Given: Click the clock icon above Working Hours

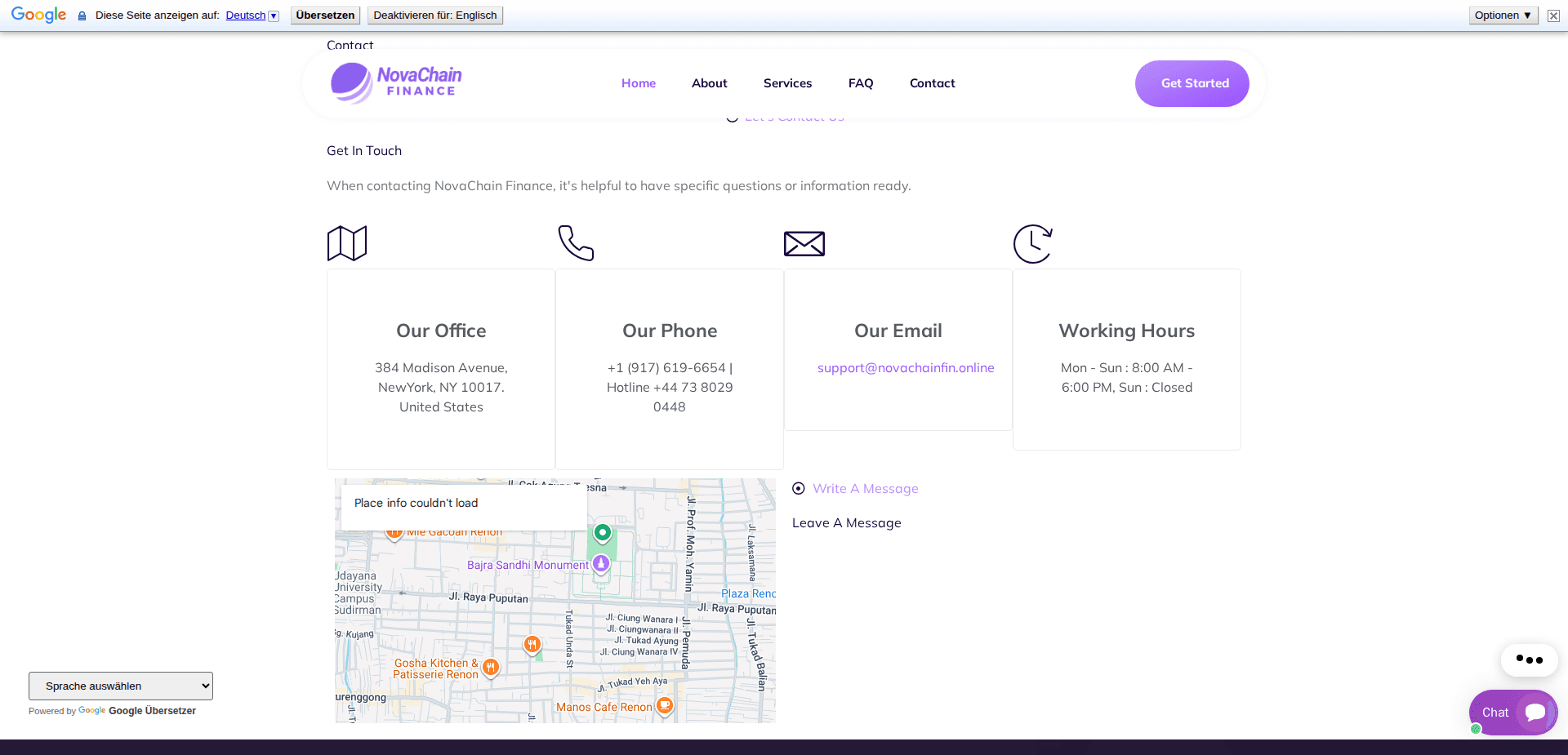Looking at the screenshot, I should (1033, 242).
